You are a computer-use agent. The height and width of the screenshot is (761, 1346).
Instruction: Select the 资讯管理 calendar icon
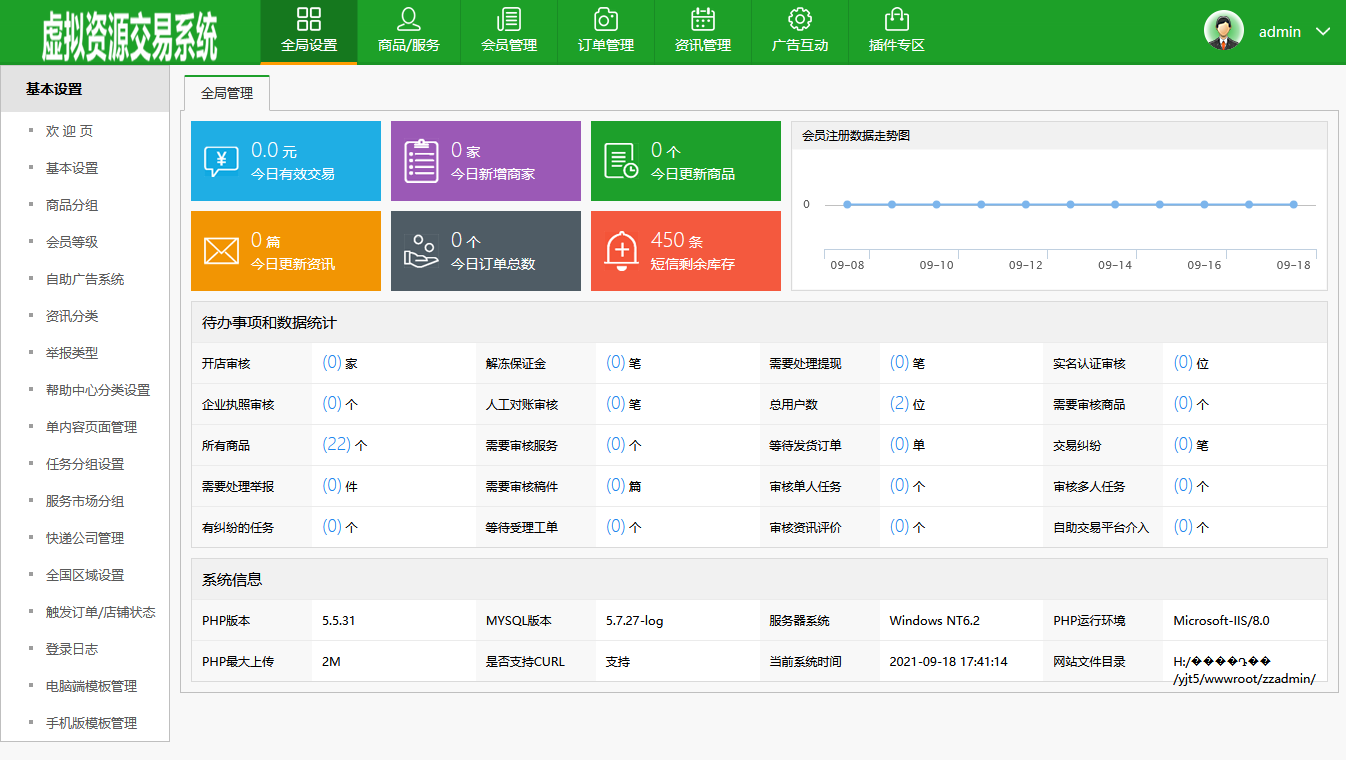(703, 19)
